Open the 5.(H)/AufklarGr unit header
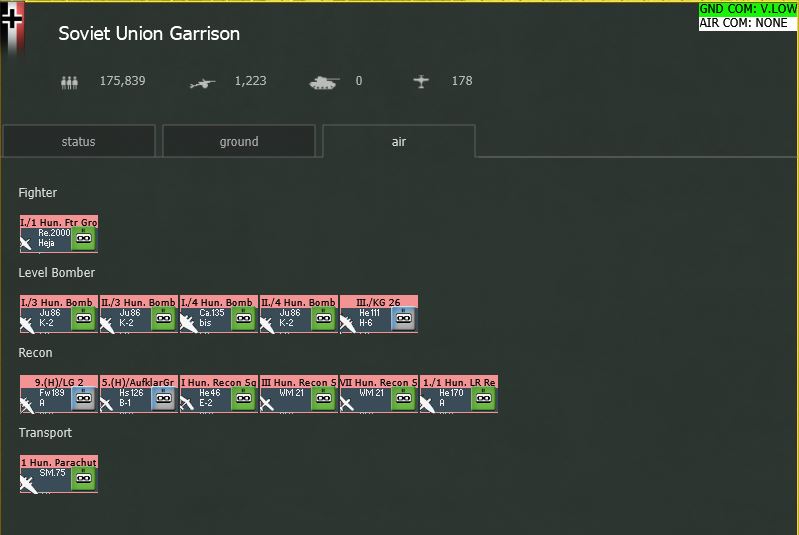Image resolution: width=799 pixels, height=535 pixels. pos(139,382)
